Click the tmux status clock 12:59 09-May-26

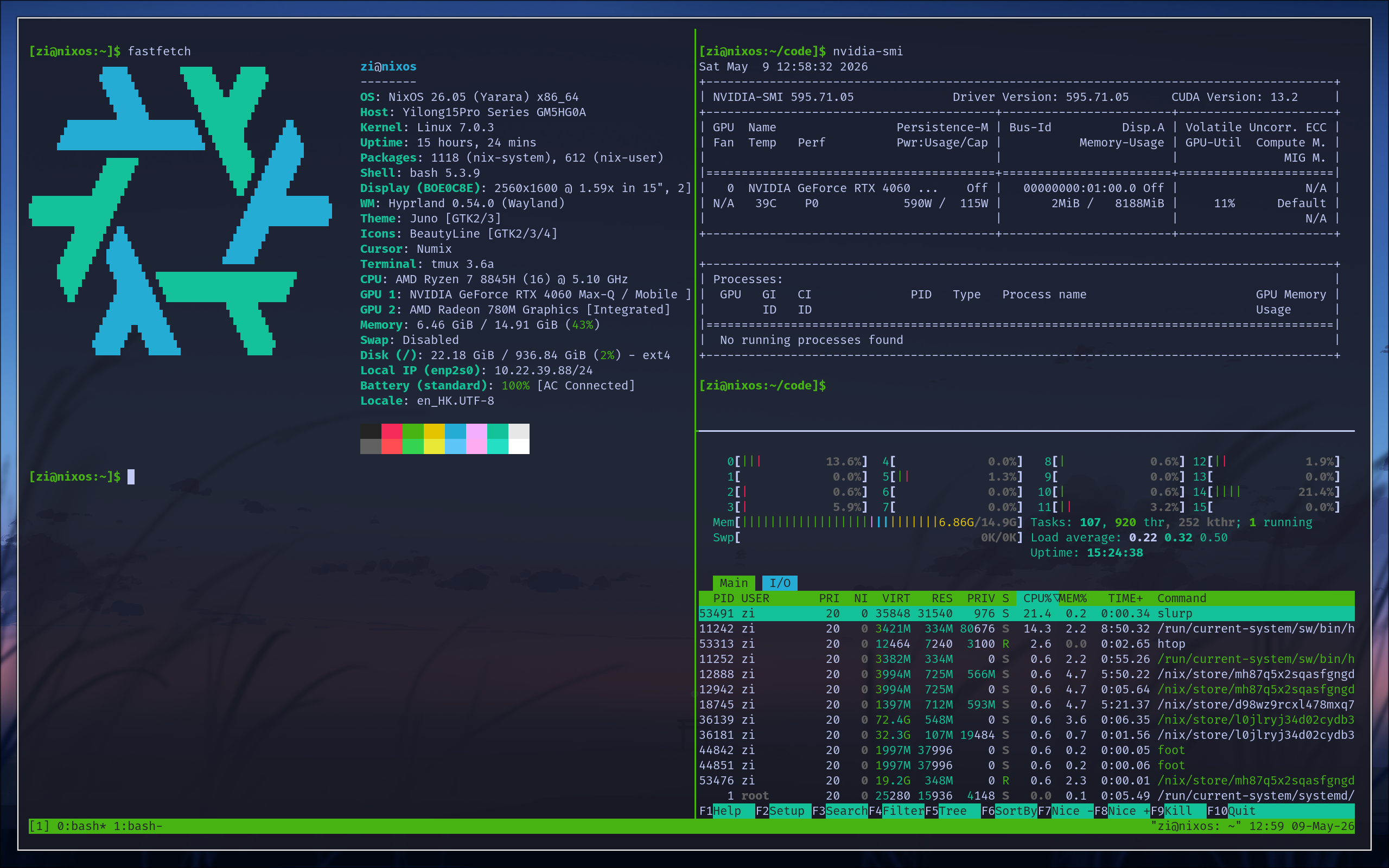point(1302,826)
